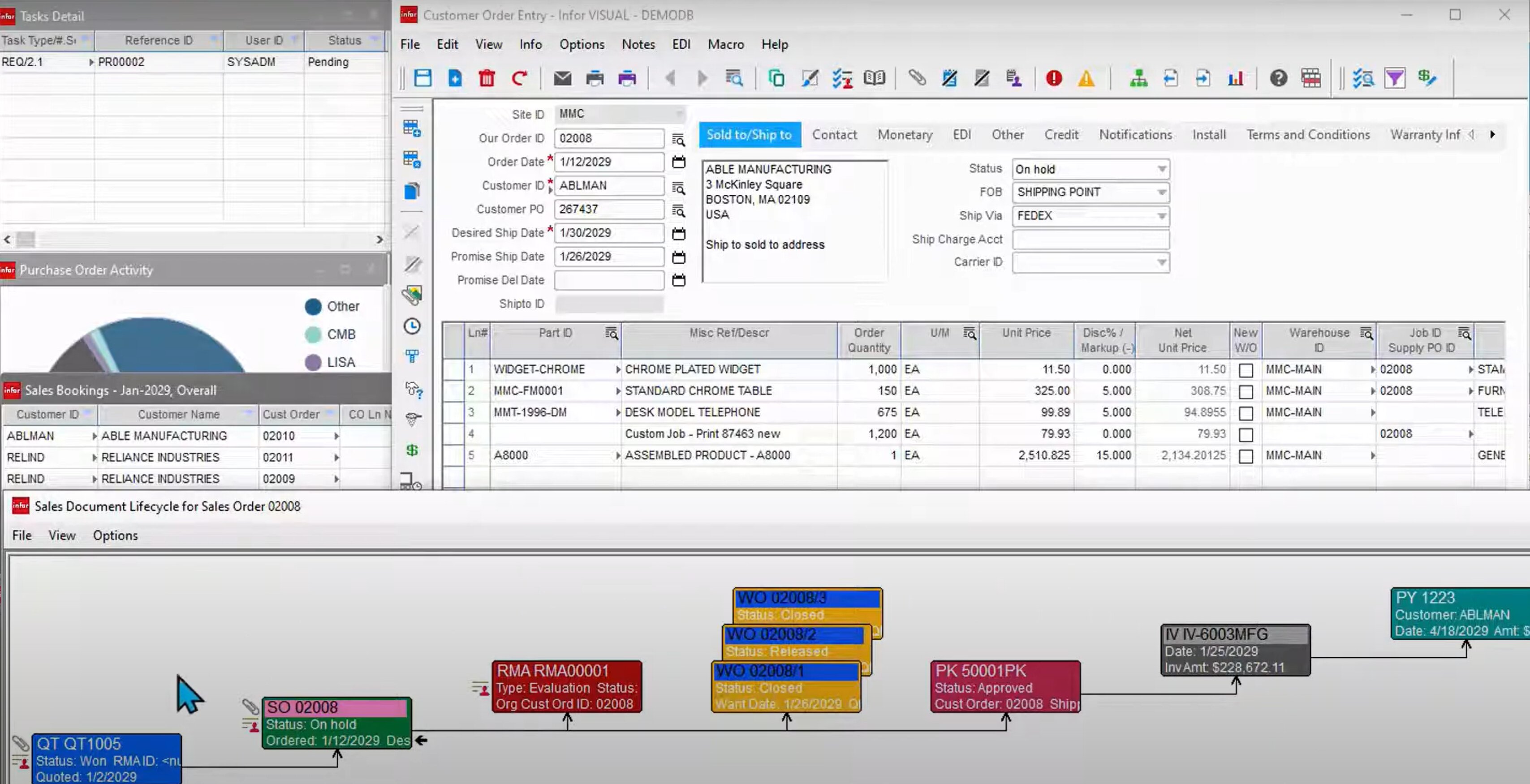Click the red exclamation alert icon
Screen dimensions: 1530x784
coord(1054,78)
